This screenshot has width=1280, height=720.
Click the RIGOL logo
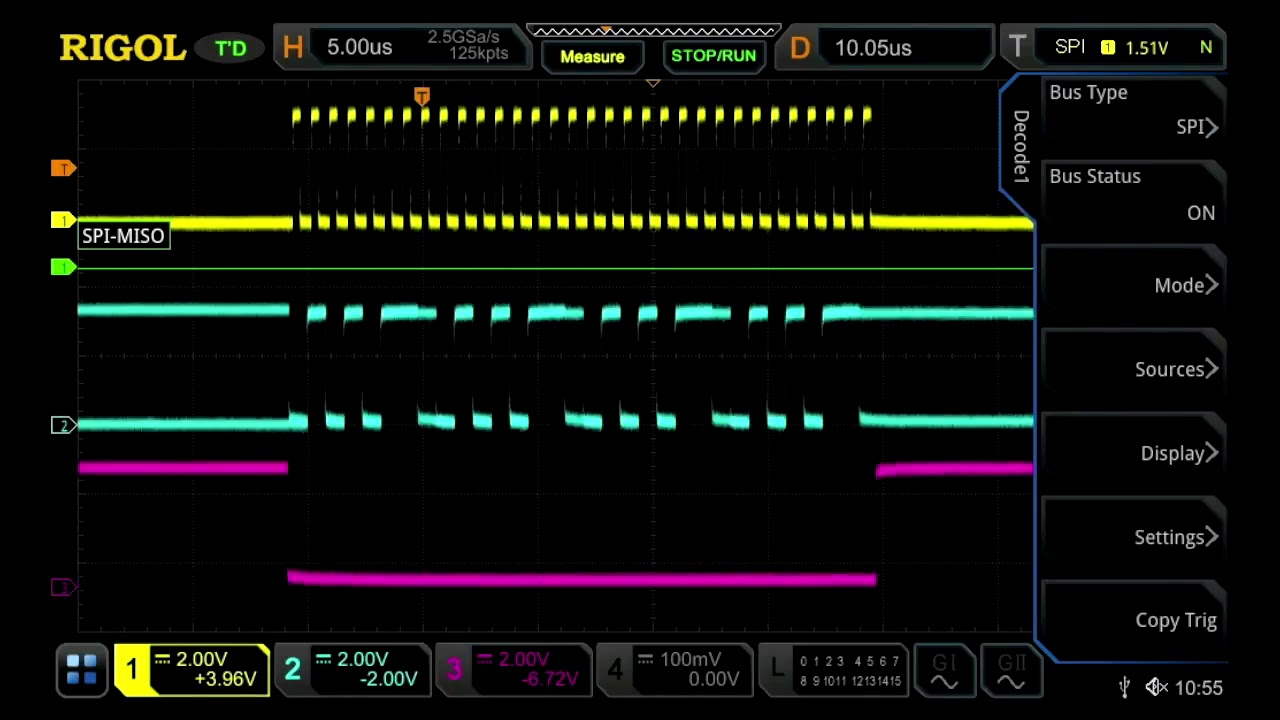(123, 47)
